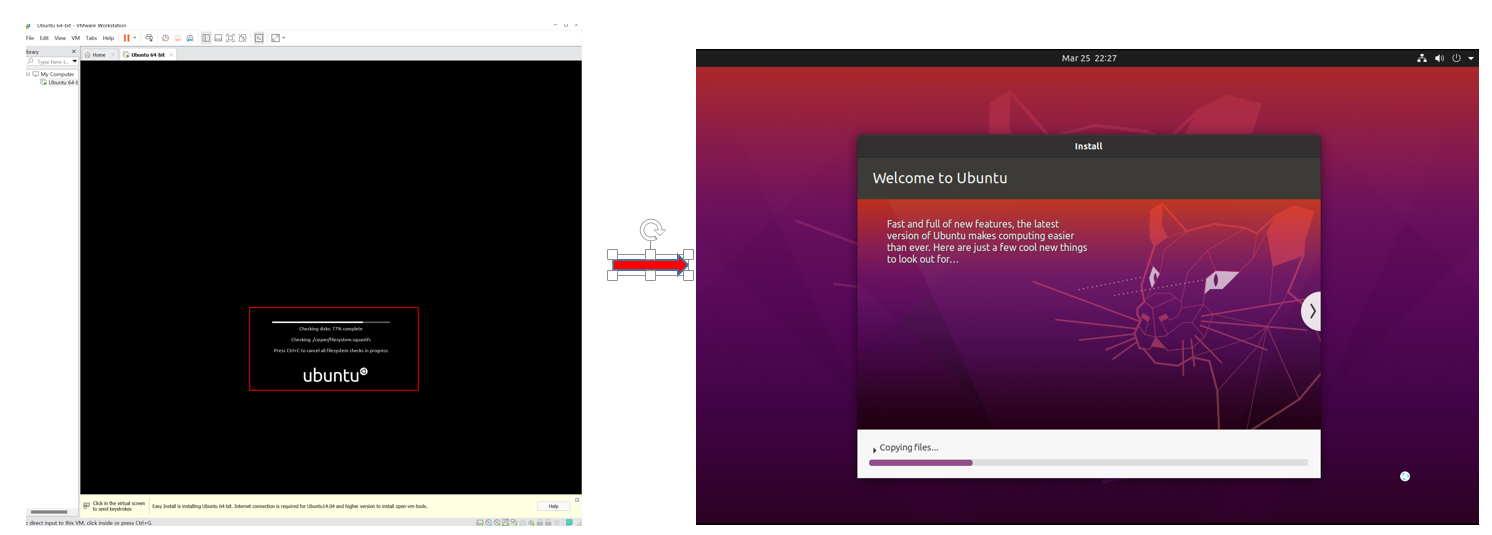Collapse the My Computer tree node
This screenshot has width=1492, height=535.
click(28, 74)
